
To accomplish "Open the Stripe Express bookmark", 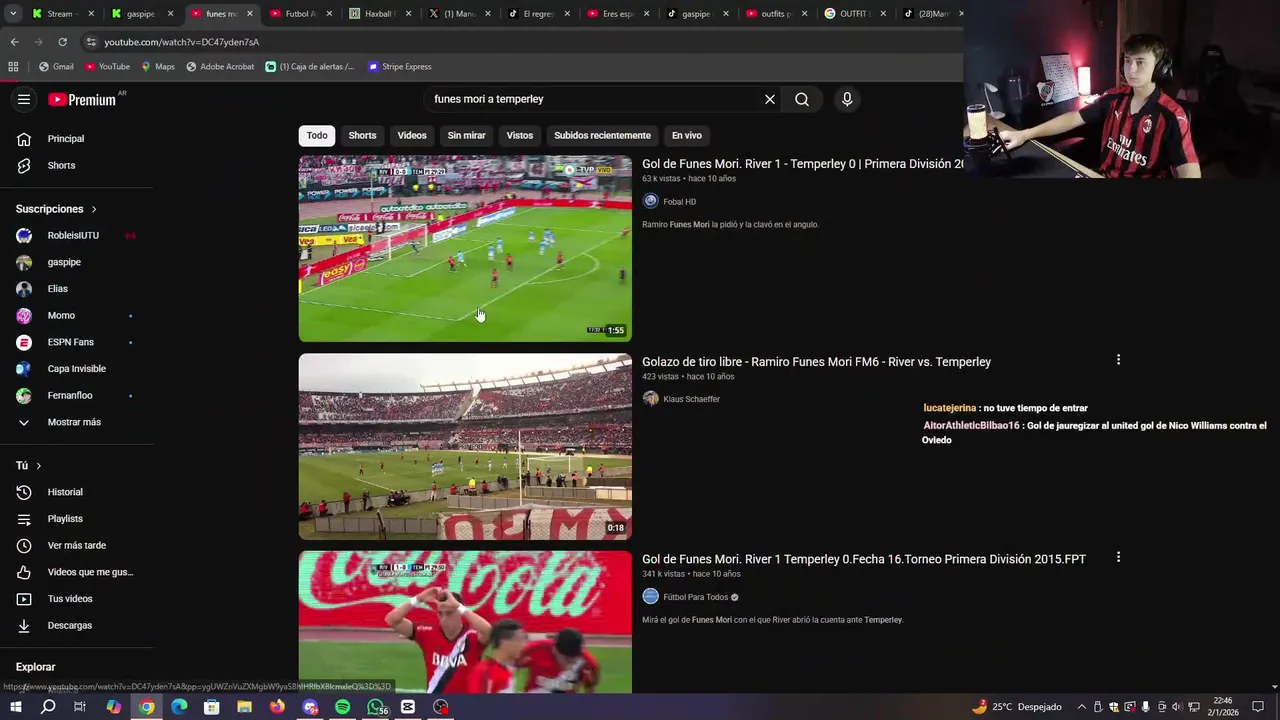I will [399, 67].
